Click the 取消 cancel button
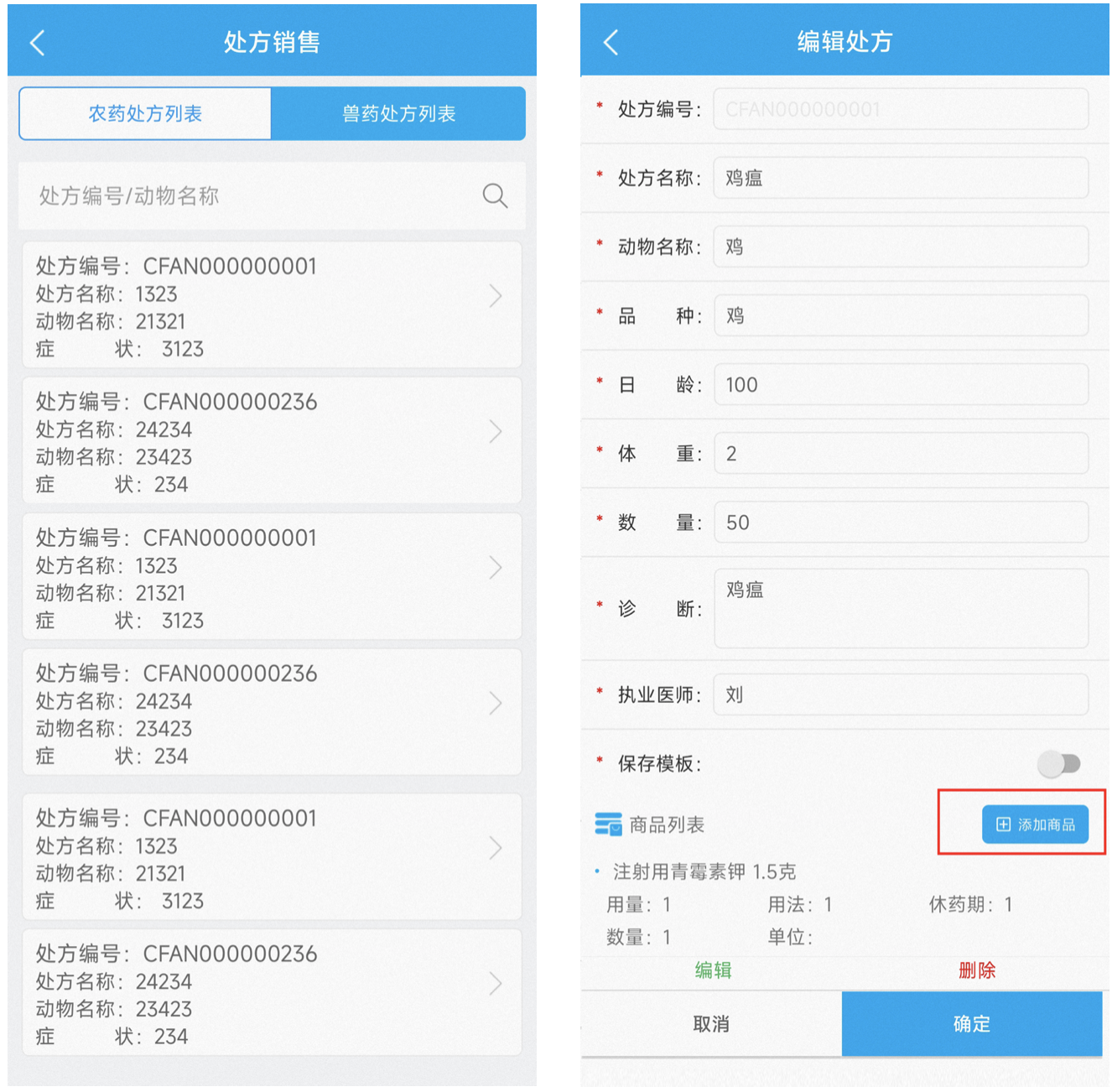The height and width of the screenshot is (1092, 1112). [x=711, y=1024]
